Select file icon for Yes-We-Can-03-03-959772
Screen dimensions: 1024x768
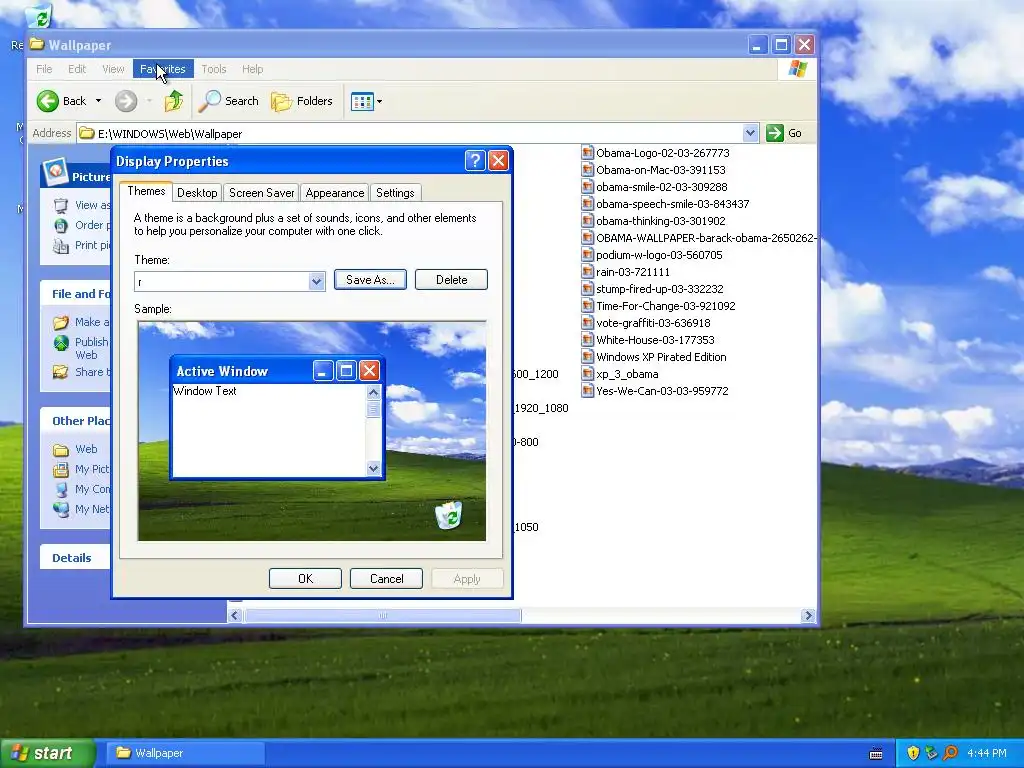(x=587, y=391)
